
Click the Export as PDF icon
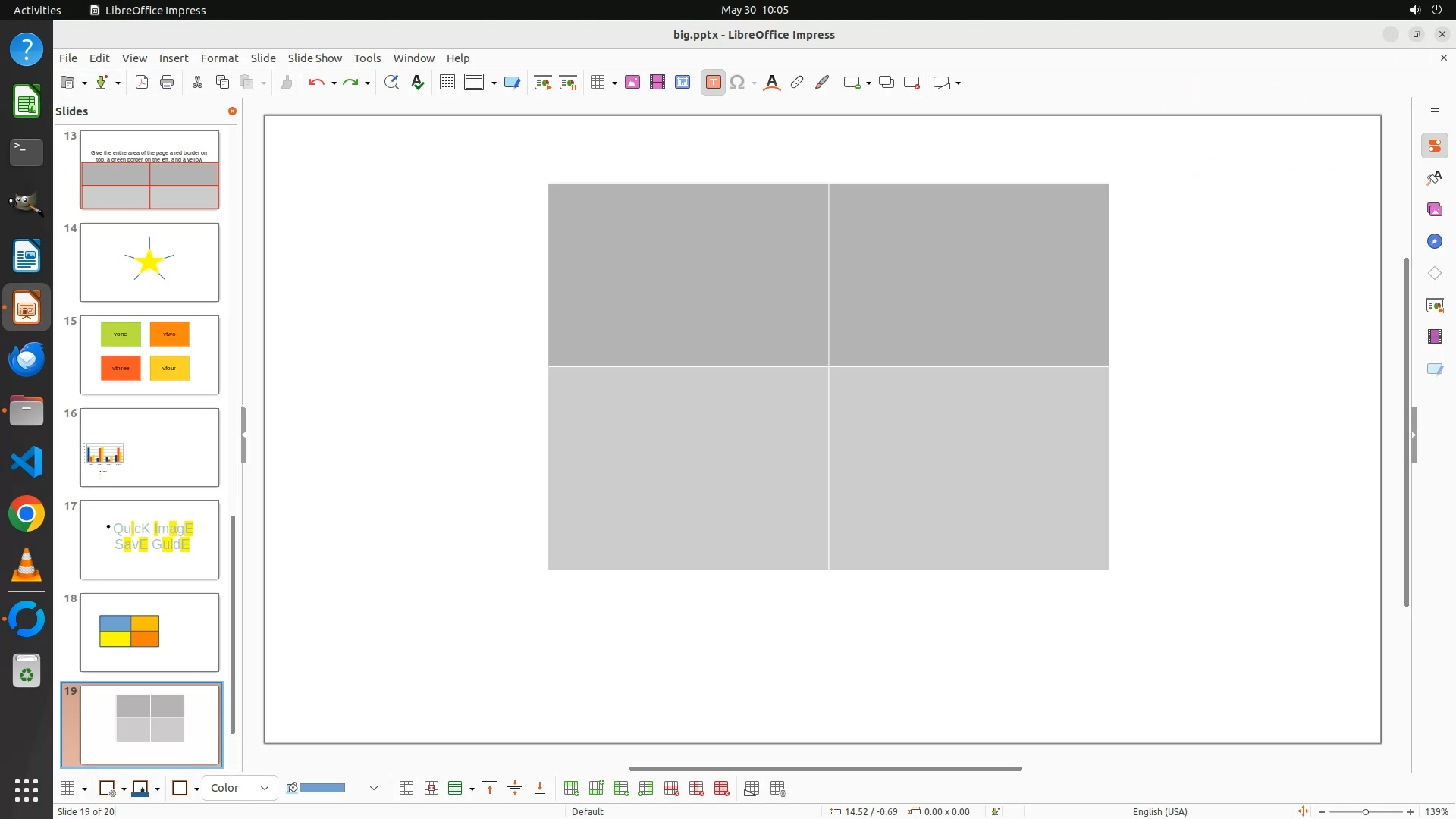[142, 83]
